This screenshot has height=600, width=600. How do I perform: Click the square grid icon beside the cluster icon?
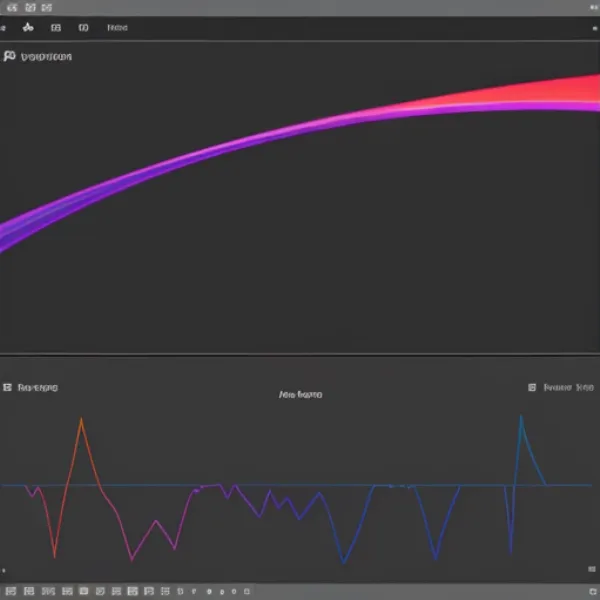pyautogui.click(x=56, y=28)
